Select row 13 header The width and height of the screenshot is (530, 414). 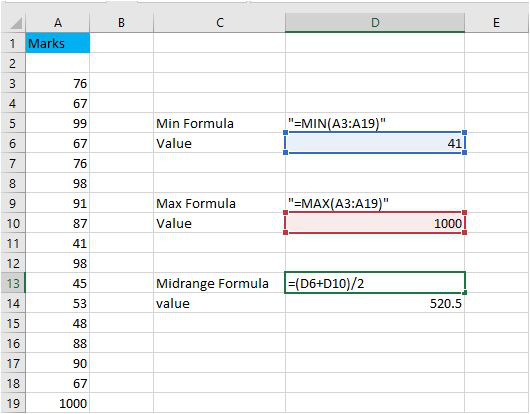pyautogui.click(x=13, y=283)
